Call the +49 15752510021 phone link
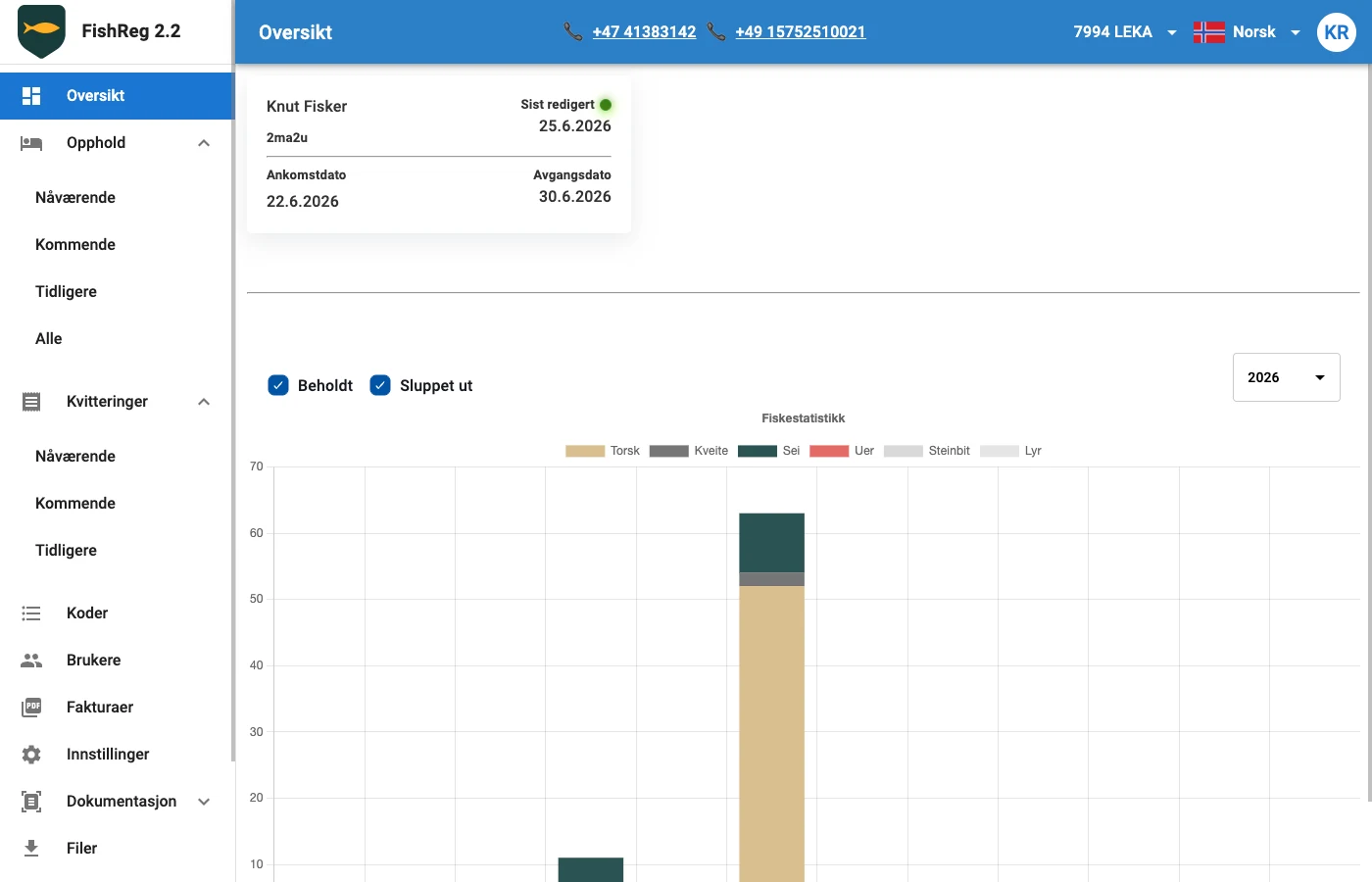Screen dimensions: 1372x882 click(801, 32)
